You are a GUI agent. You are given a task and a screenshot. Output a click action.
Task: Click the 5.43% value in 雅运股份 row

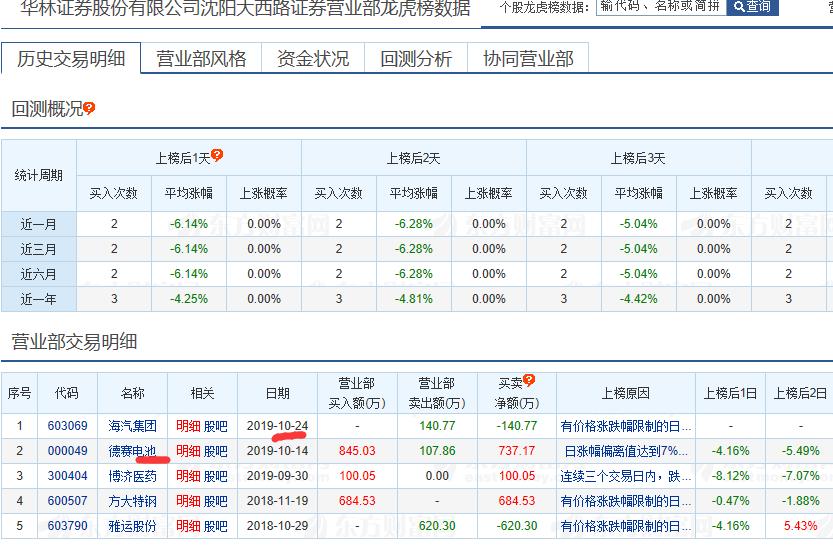point(800,525)
